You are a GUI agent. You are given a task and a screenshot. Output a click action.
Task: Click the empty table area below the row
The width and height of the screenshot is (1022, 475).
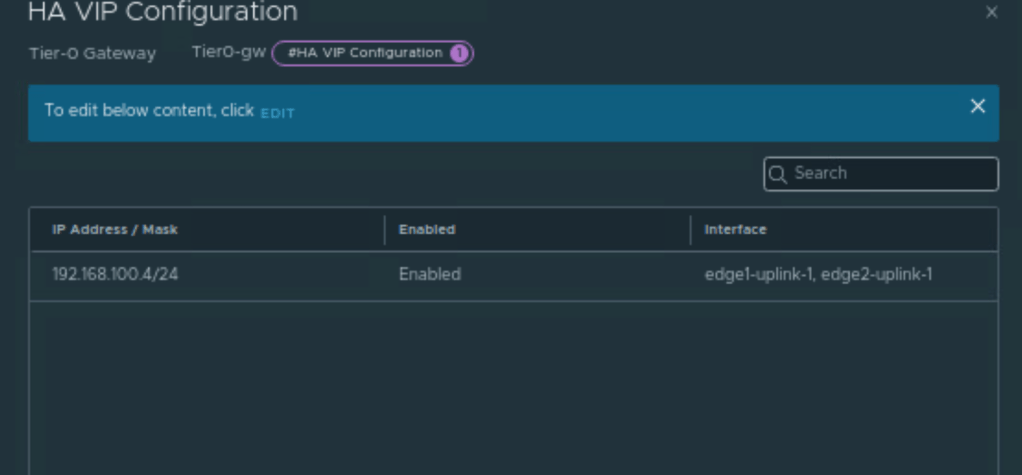tap(512, 390)
